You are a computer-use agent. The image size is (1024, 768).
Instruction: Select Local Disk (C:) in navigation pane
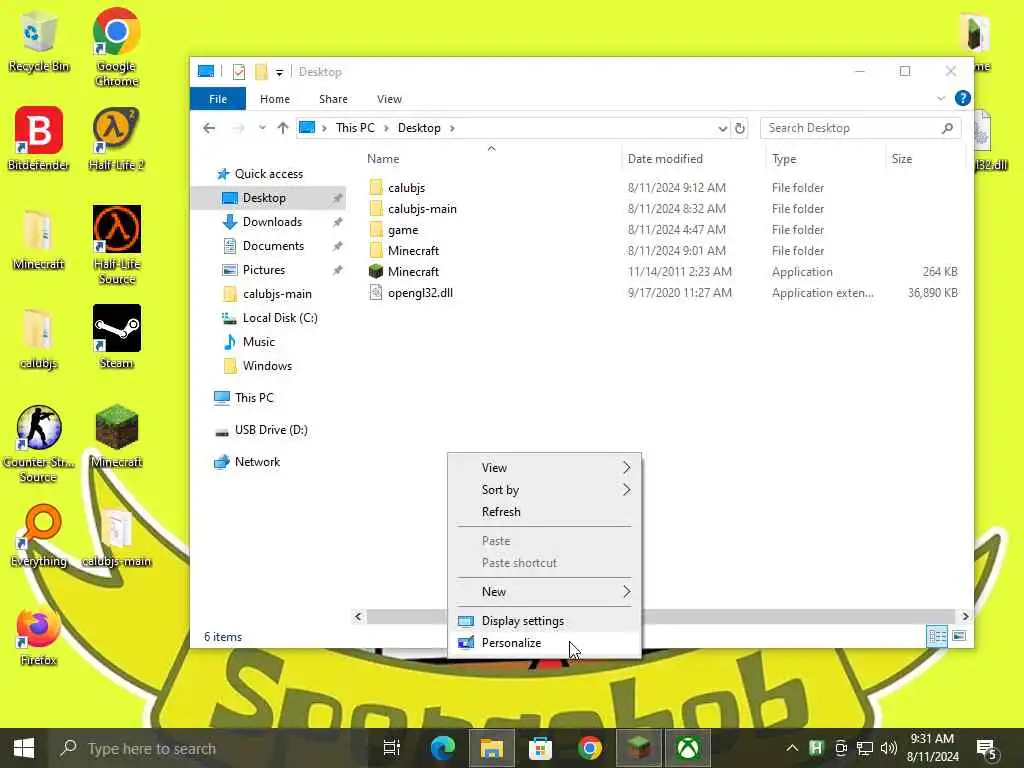point(280,318)
